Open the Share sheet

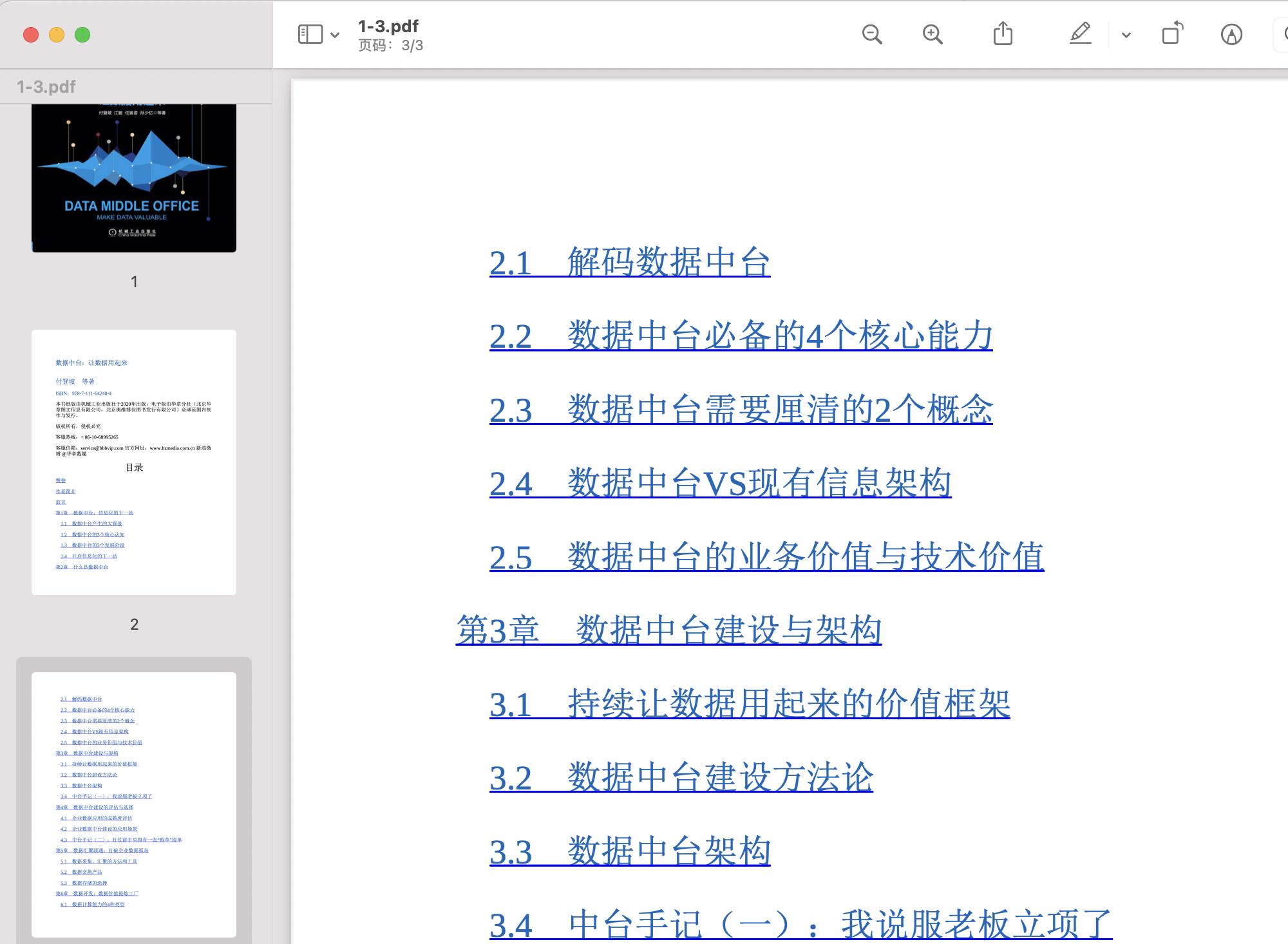tap(1002, 33)
